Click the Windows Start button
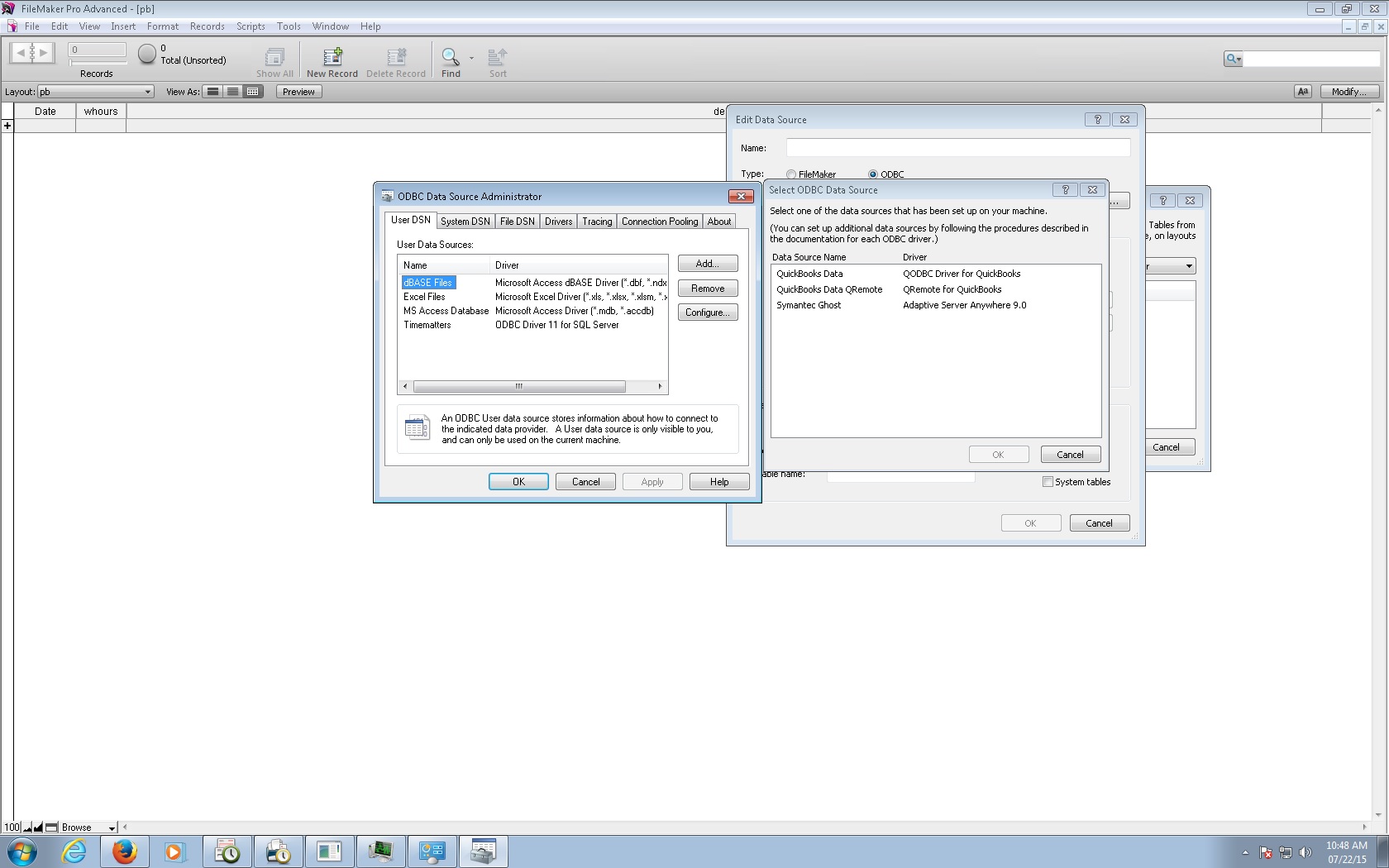Image resolution: width=1389 pixels, height=868 pixels. (22, 851)
